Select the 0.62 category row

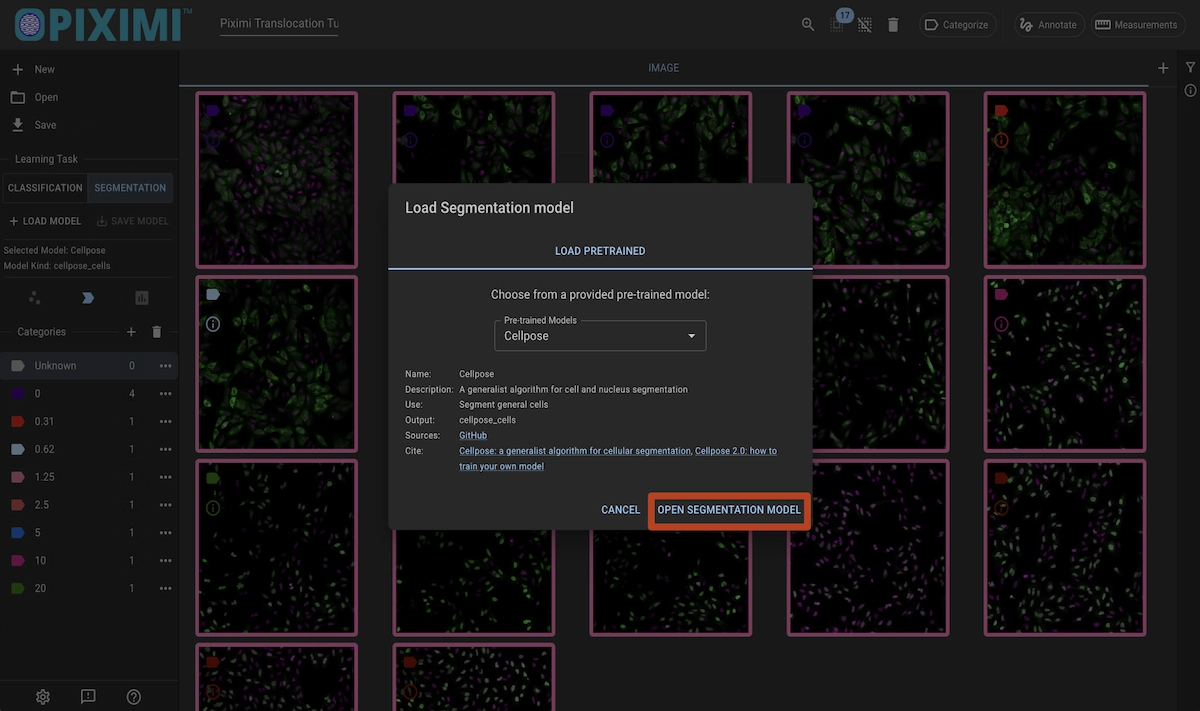coord(89,450)
